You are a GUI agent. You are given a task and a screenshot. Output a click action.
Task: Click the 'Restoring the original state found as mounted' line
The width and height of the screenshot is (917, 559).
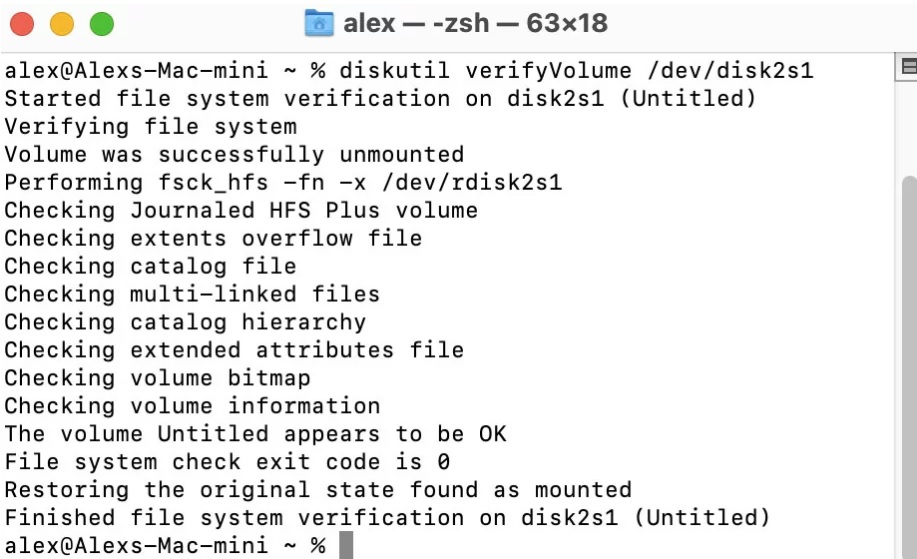coord(318,490)
